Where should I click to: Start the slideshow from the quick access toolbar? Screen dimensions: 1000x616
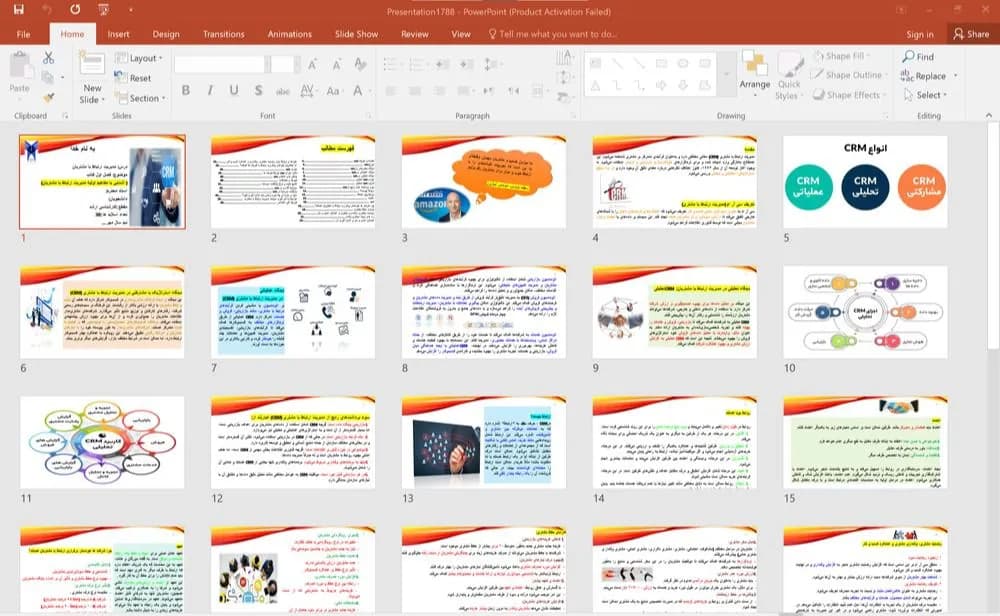pyautogui.click(x=103, y=10)
